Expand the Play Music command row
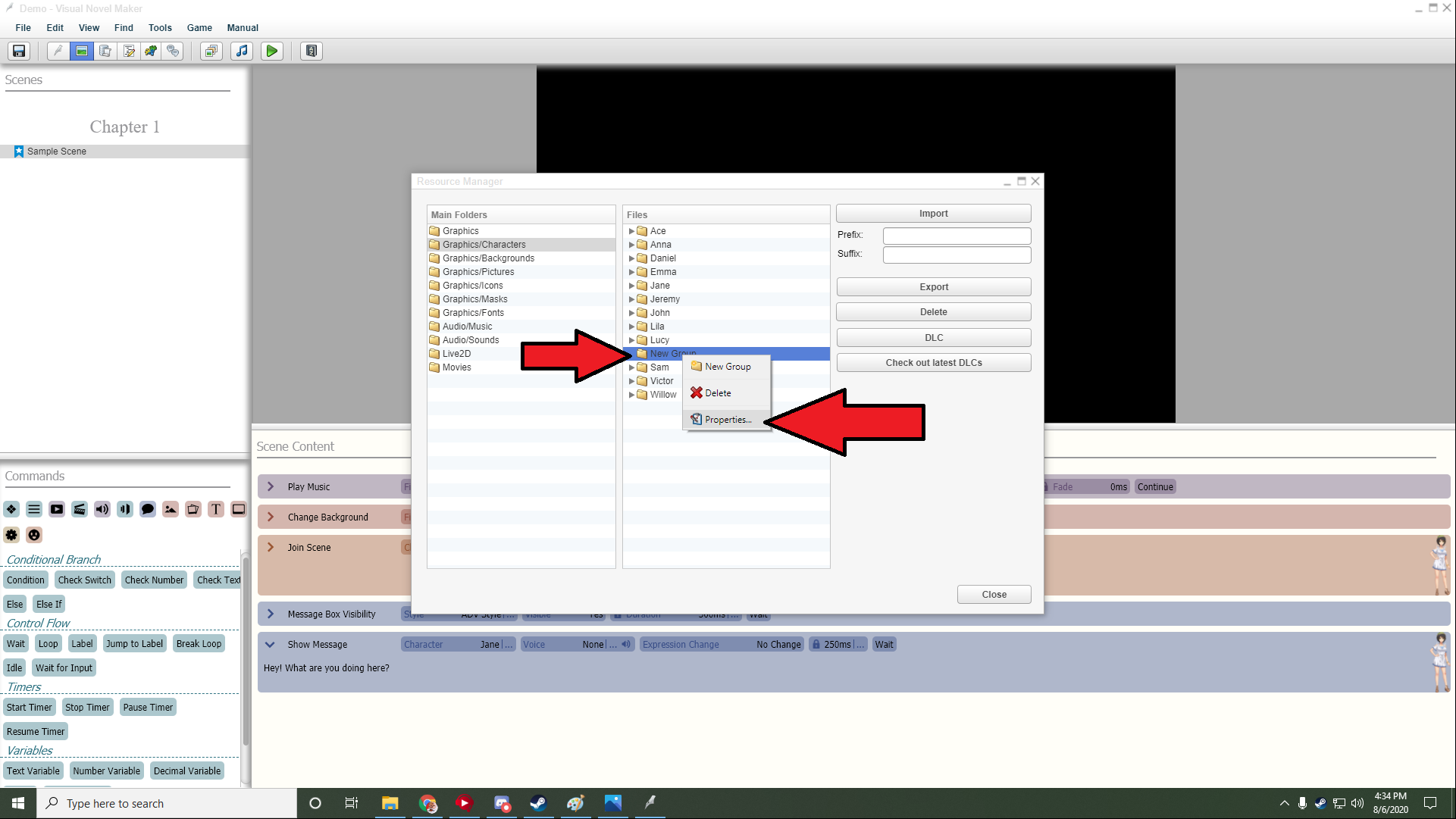The height and width of the screenshot is (819, 1456). click(x=271, y=486)
